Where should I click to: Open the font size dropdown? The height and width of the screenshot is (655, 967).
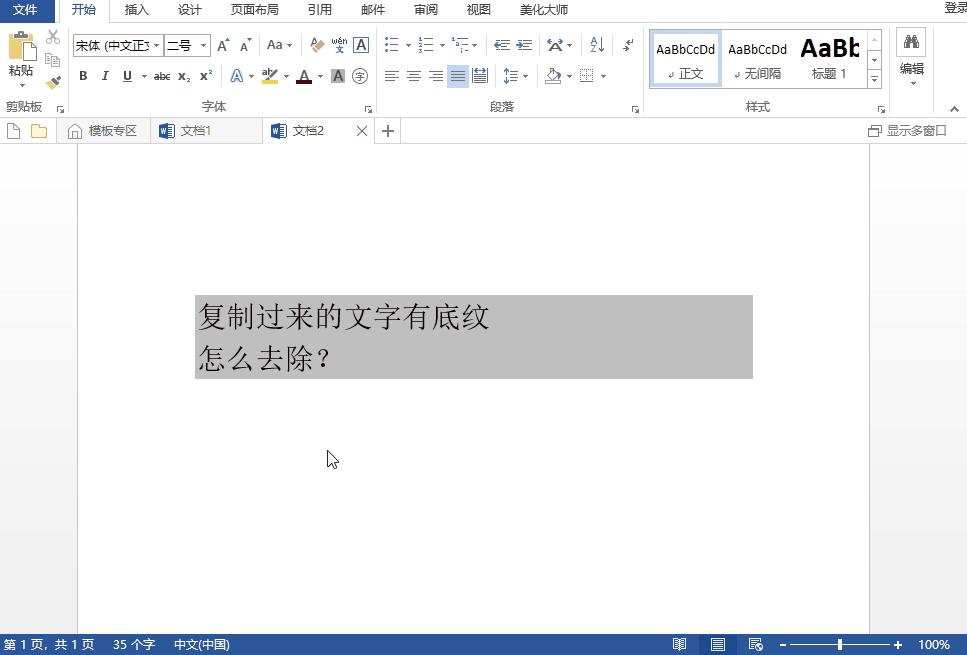pyautogui.click(x=204, y=45)
